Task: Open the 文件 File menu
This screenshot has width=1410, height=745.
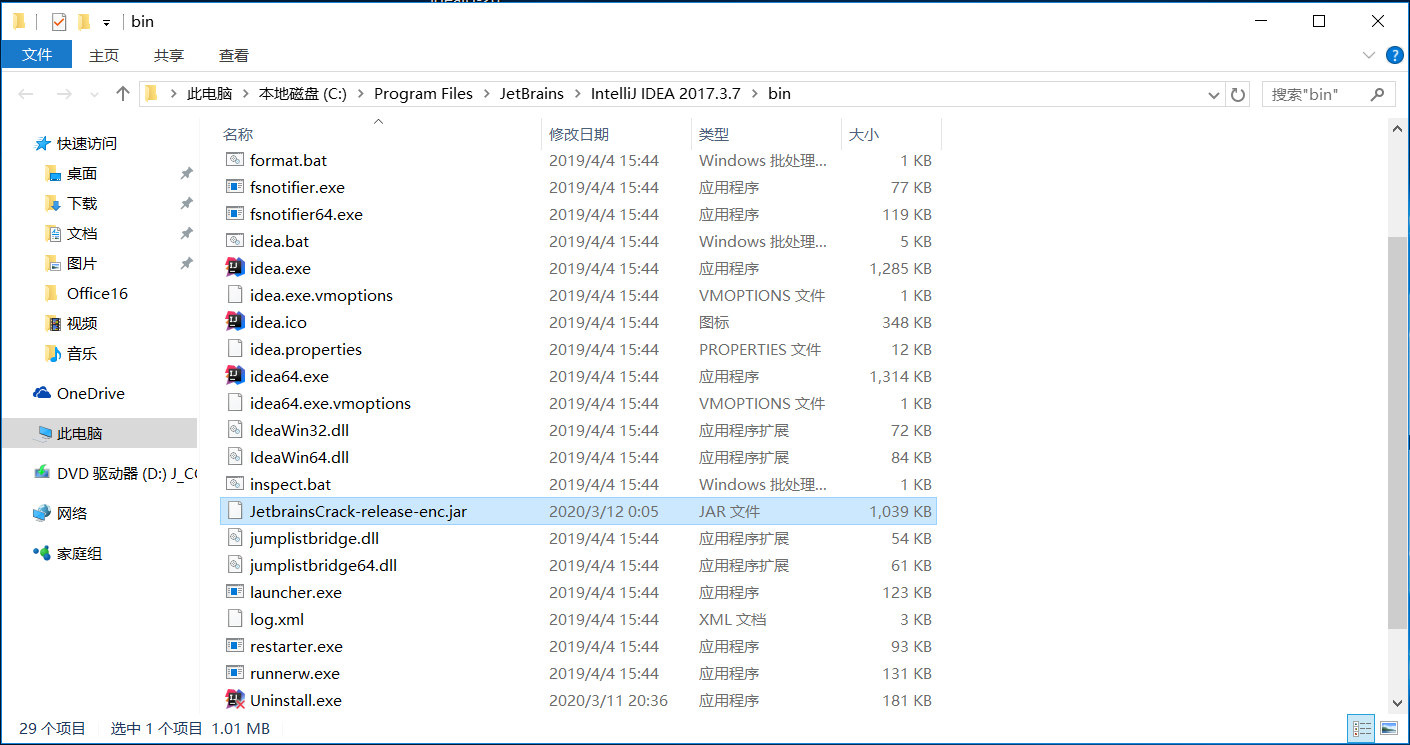Action: point(37,55)
